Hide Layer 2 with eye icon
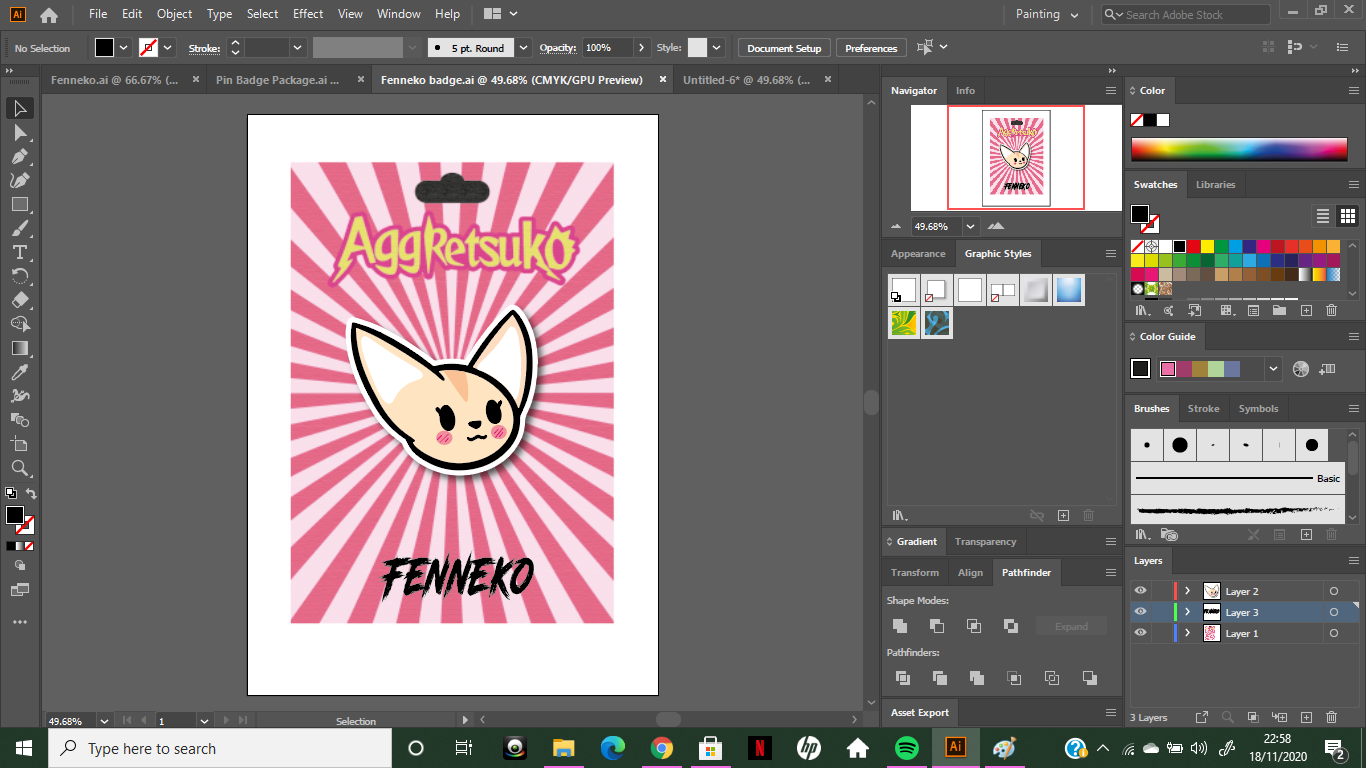1366x768 pixels. click(x=1141, y=591)
